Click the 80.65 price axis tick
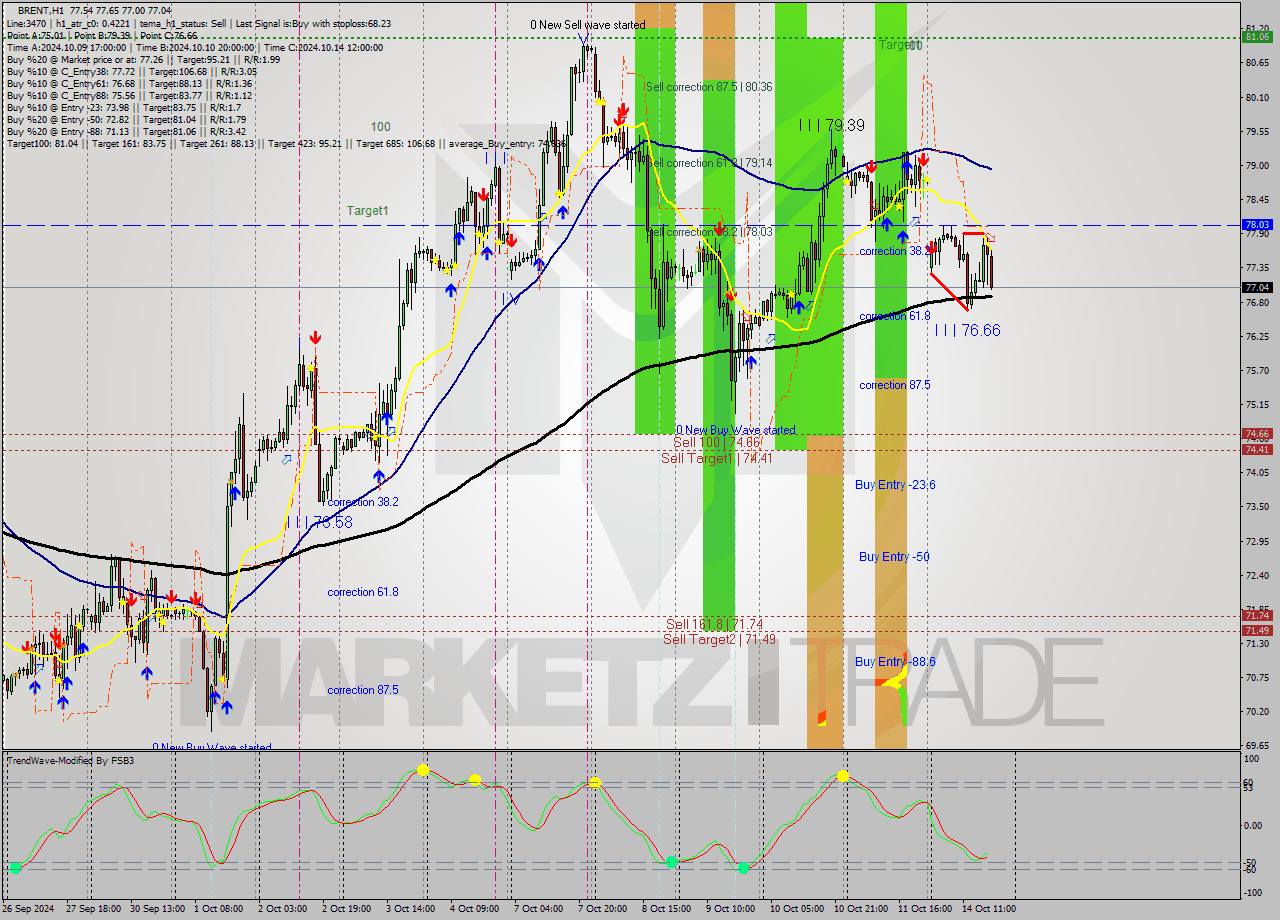Image resolution: width=1280 pixels, height=920 pixels. 1257,63
